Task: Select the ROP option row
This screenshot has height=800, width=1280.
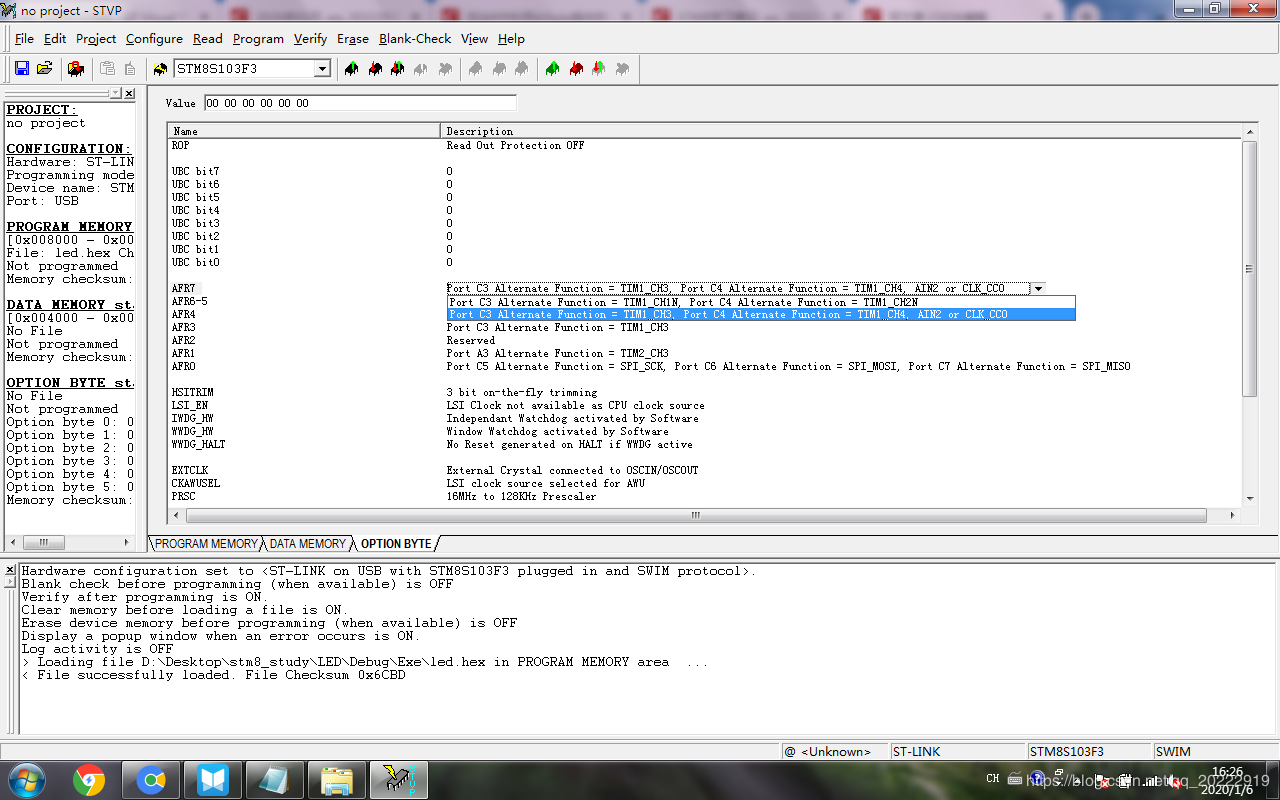Action: [705, 146]
